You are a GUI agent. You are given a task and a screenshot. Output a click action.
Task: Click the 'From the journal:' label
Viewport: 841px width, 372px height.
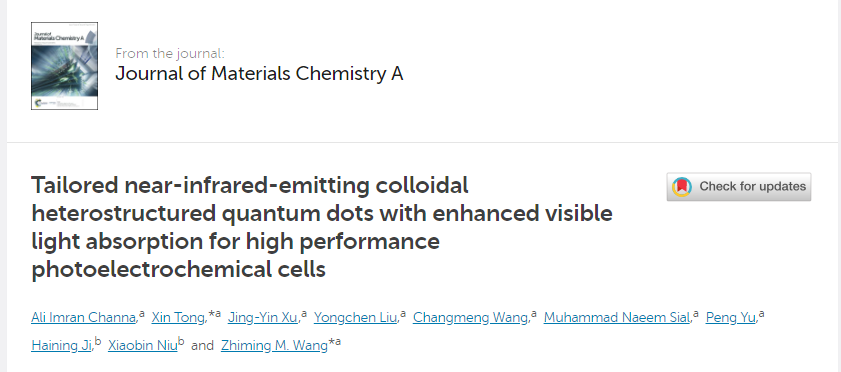coord(170,54)
